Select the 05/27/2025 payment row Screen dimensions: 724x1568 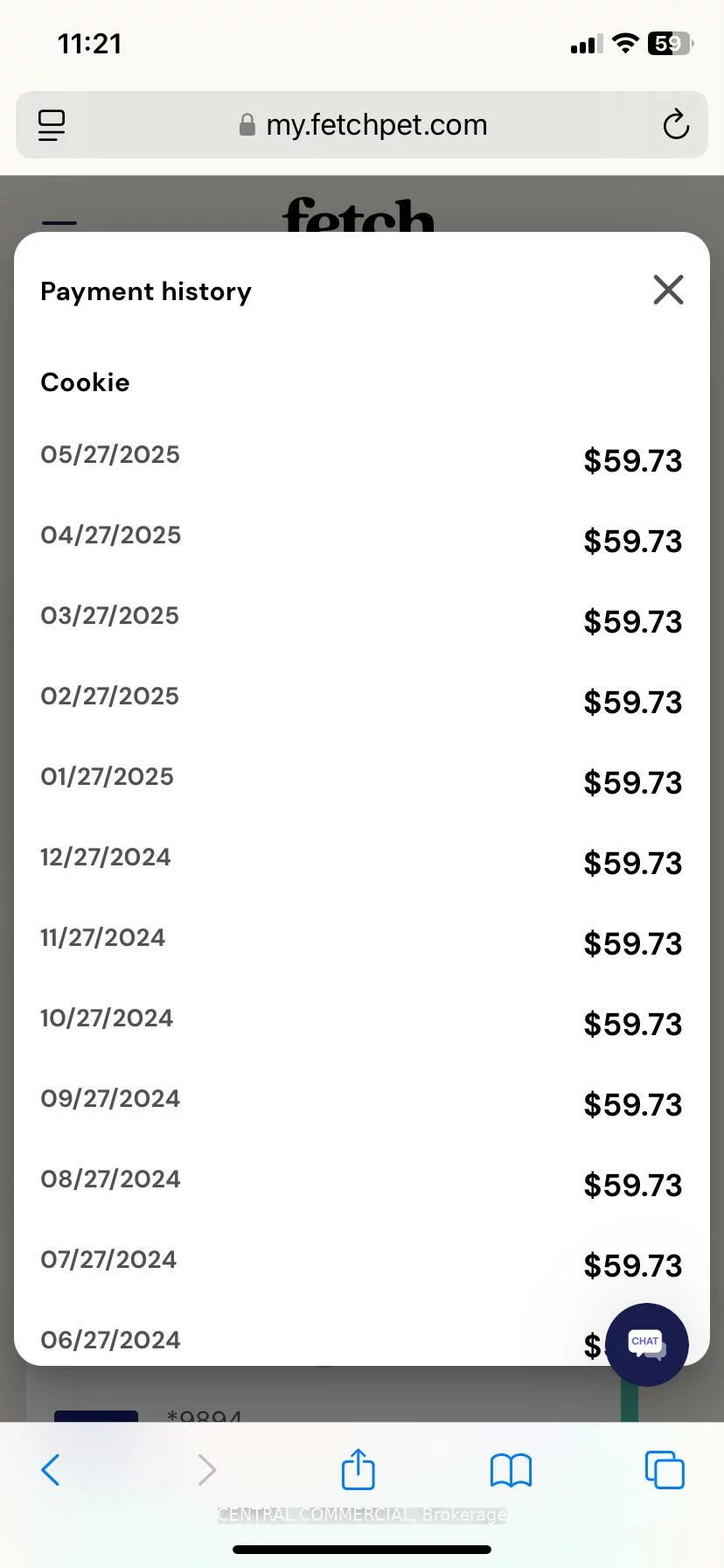pyautogui.click(x=362, y=458)
